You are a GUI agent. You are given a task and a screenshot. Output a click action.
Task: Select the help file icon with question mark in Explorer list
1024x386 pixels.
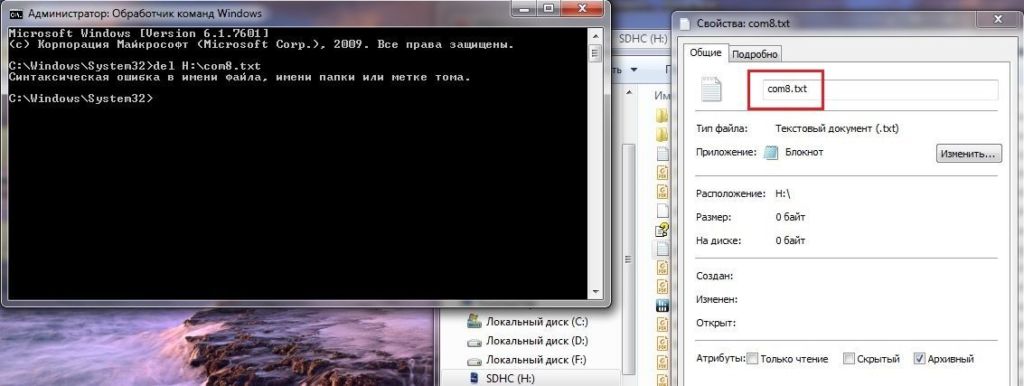pyautogui.click(x=662, y=229)
